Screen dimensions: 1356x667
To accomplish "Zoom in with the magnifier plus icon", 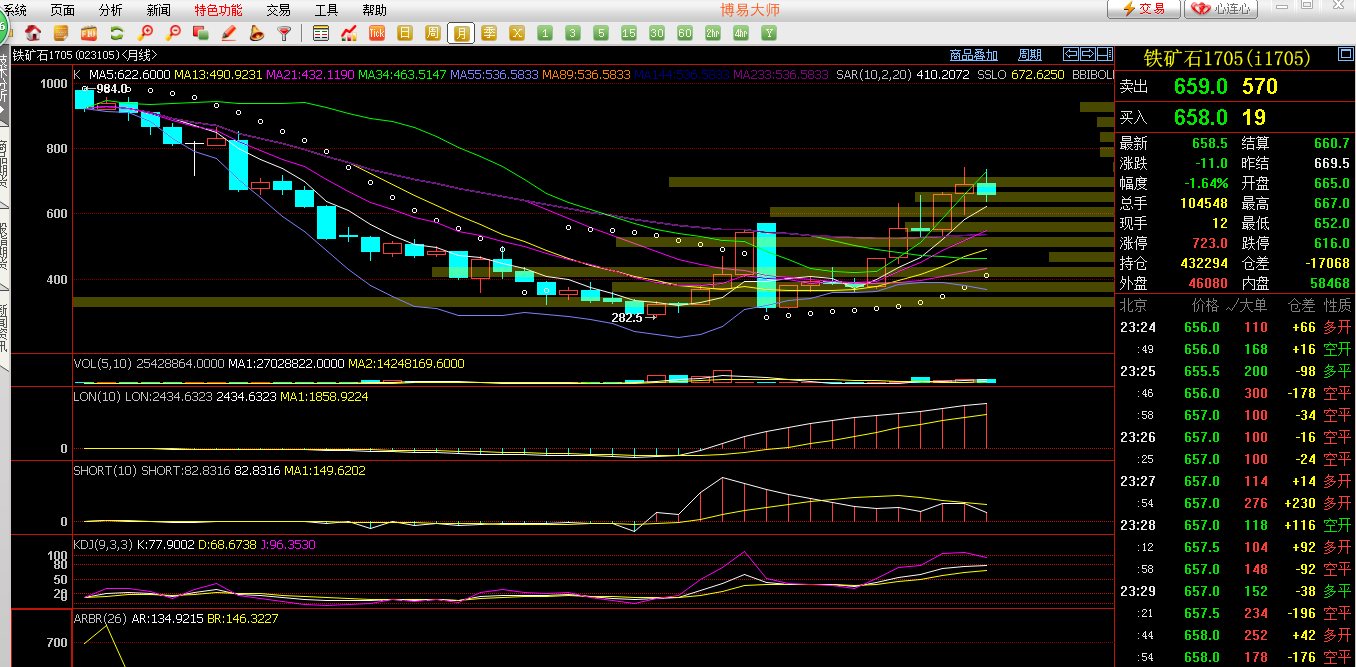I will [x=145, y=33].
